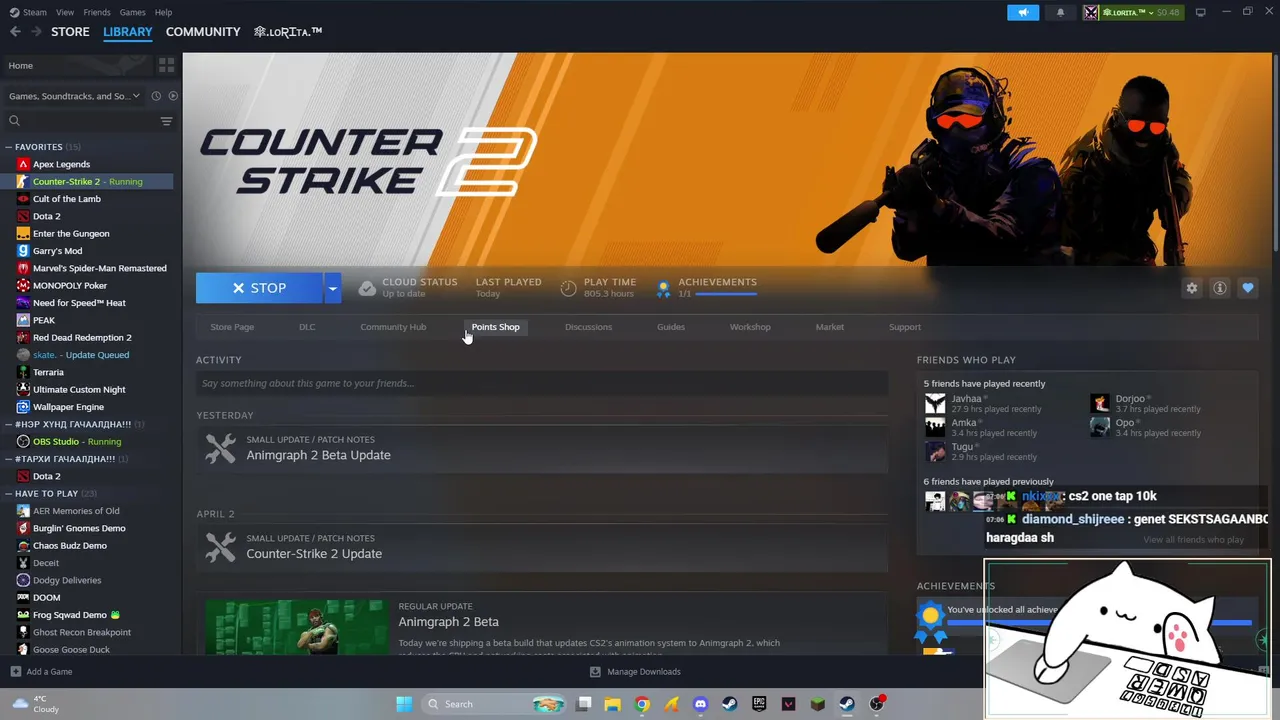Open the Workshop link
This screenshot has height=720, width=1280.
[x=750, y=327]
